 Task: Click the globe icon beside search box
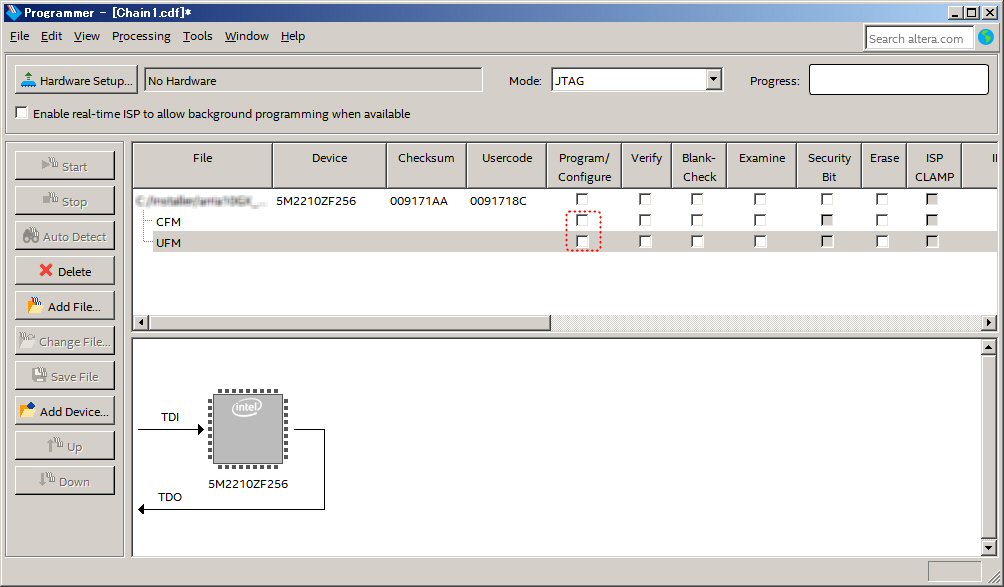pyautogui.click(x=986, y=38)
